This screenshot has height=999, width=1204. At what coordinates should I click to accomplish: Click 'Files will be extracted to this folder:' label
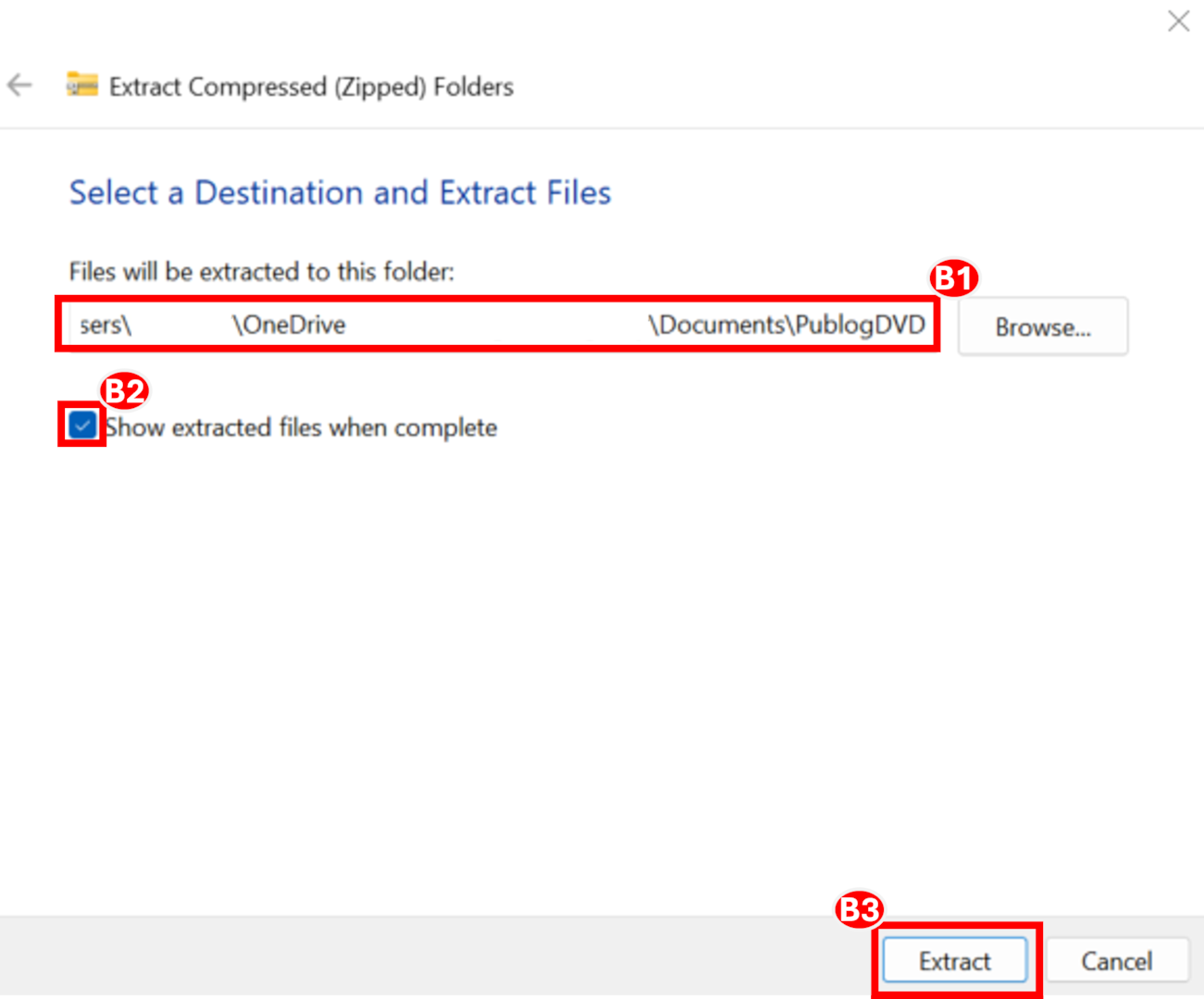(262, 271)
